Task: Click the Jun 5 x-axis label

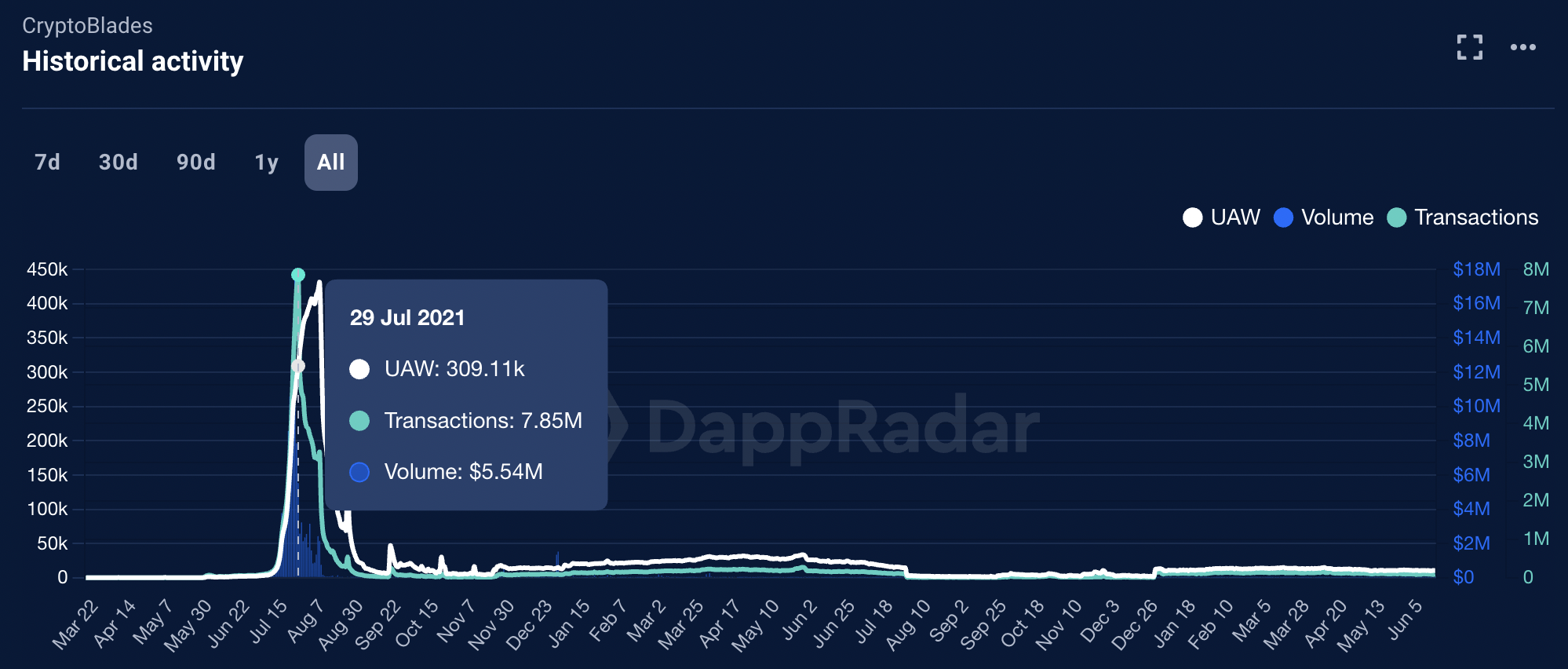Action: (x=1405, y=620)
